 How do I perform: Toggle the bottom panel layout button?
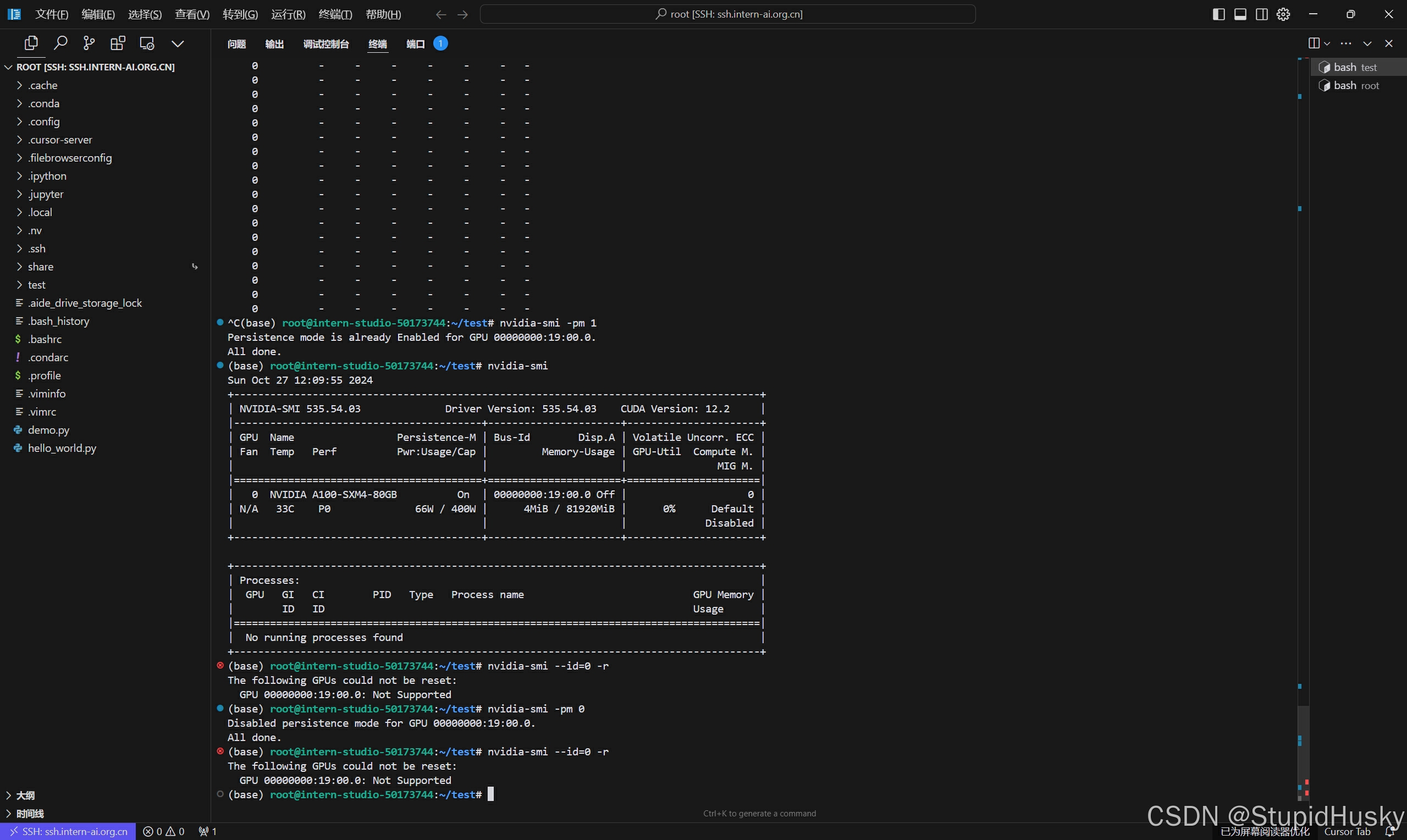click(1240, 14)
